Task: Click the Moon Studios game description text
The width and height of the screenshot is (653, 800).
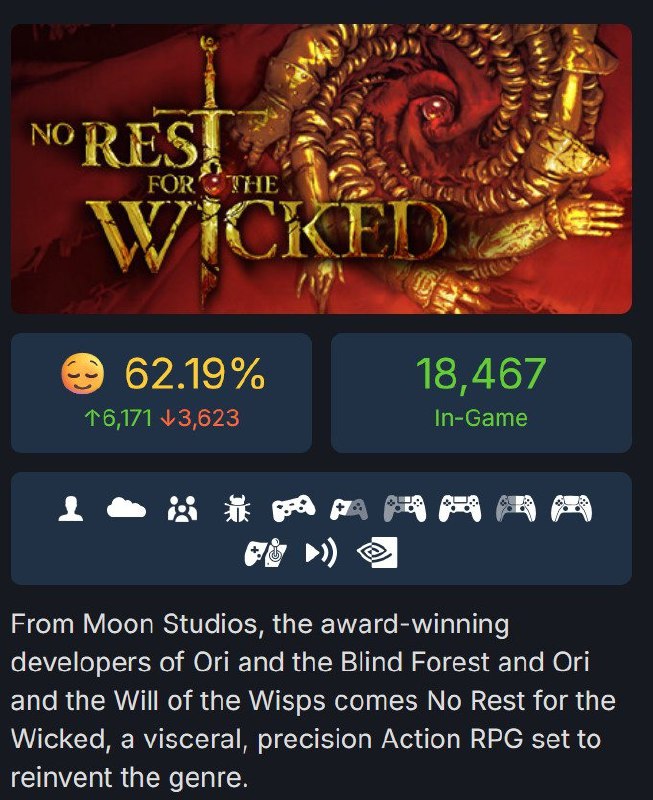Action: point(313,700)
